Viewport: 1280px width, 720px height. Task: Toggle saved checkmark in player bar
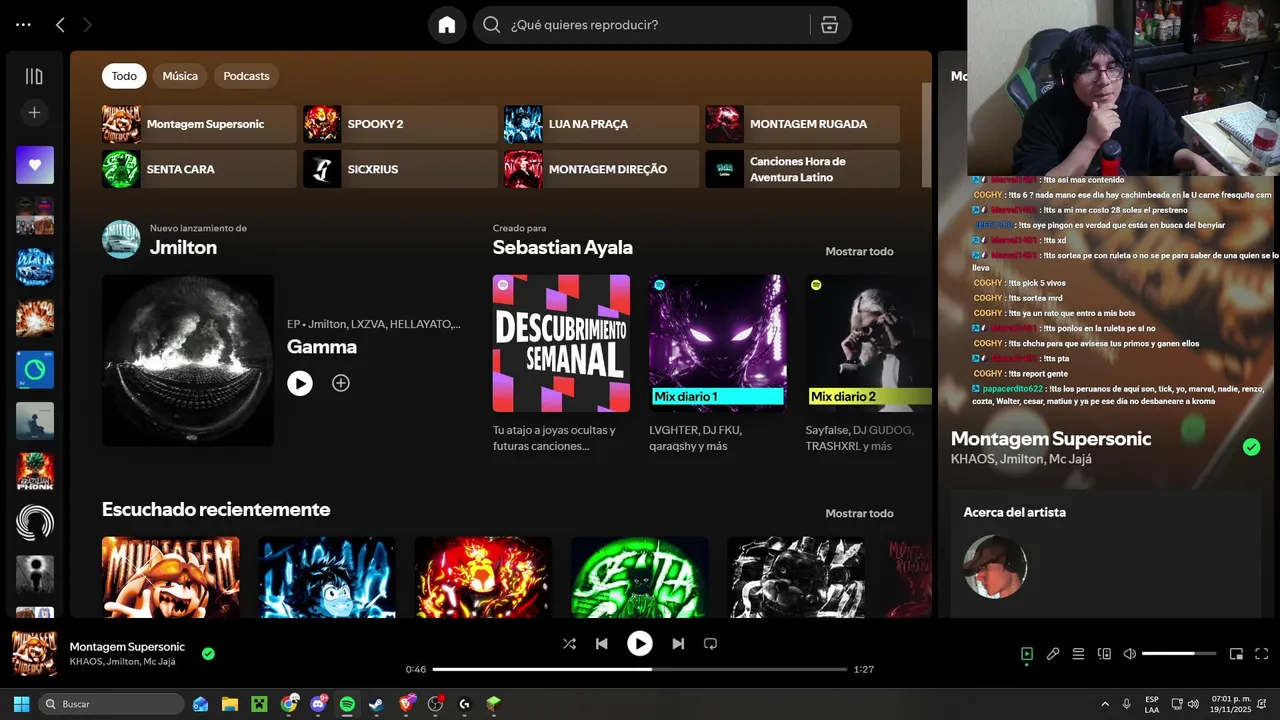(208, 654)
